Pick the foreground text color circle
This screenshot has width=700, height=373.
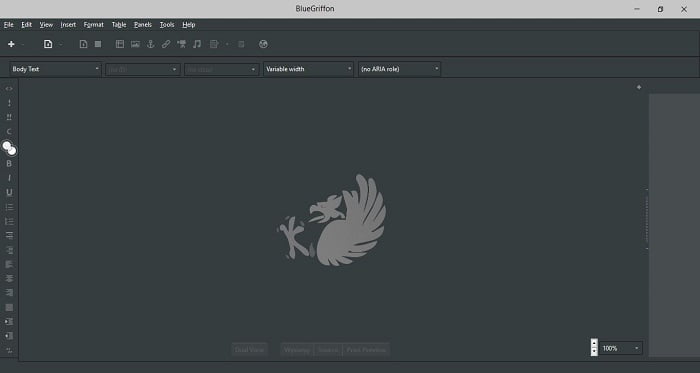click(6, 145)
